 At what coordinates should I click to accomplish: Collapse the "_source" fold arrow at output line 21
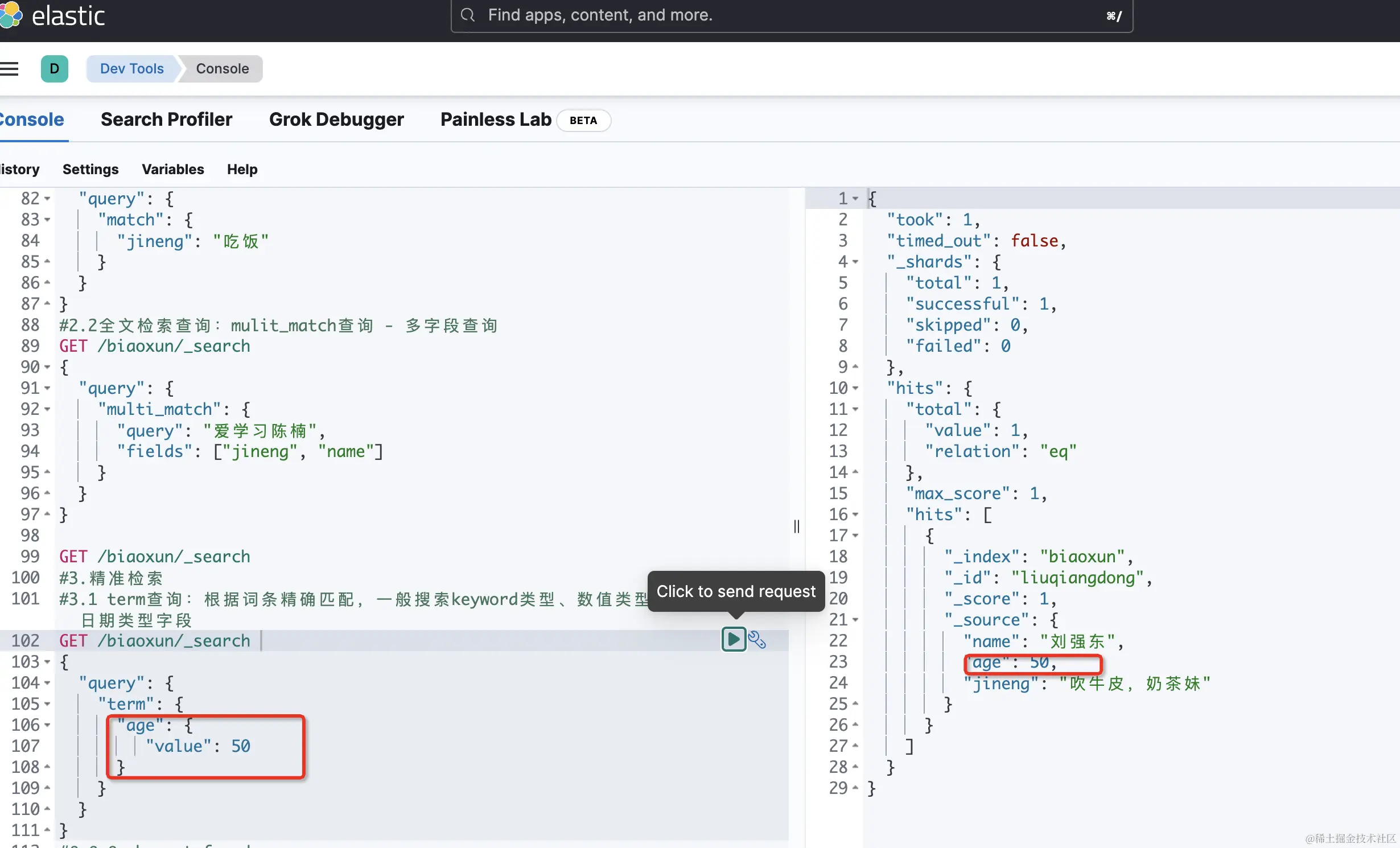(x=855, y=620)
